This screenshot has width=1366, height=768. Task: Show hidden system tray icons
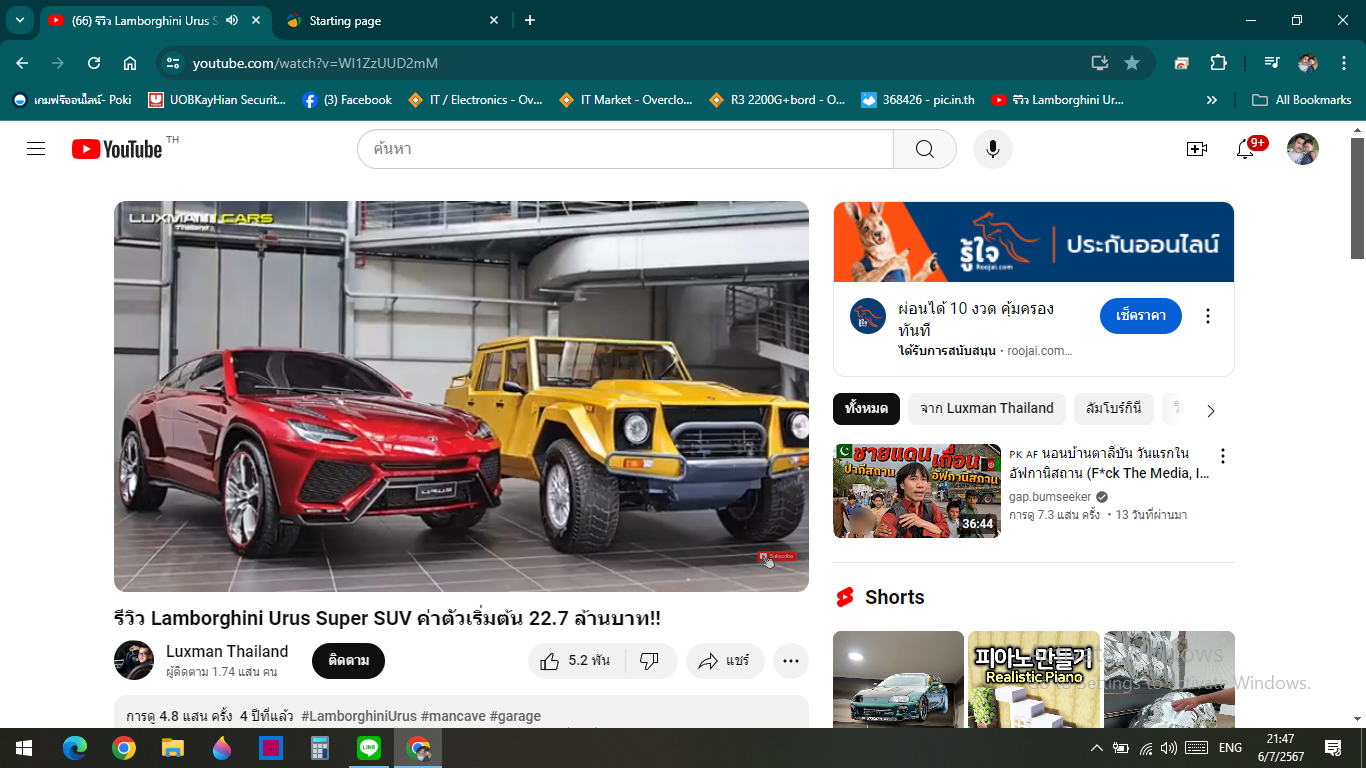click(1097, 748)
